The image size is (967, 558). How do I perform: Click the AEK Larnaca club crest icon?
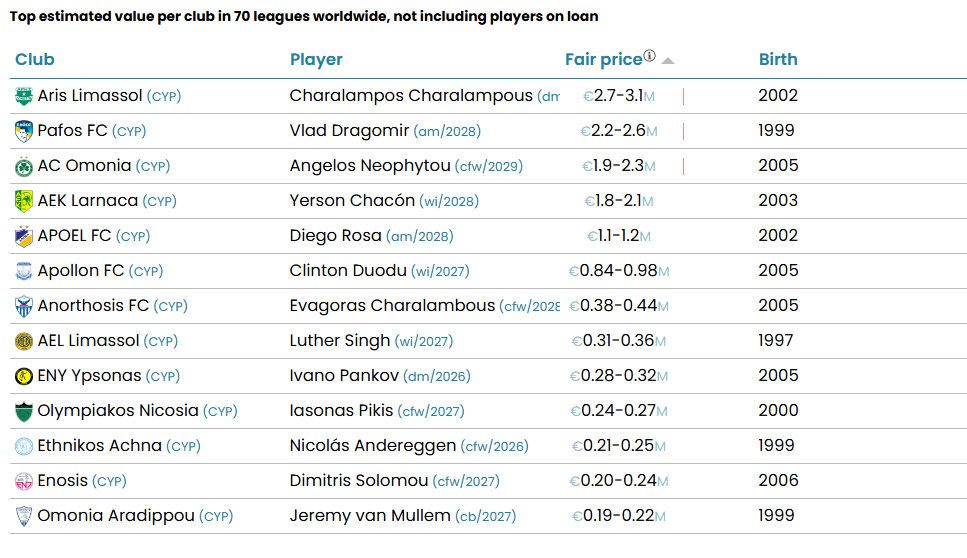(x=24, y=201)
